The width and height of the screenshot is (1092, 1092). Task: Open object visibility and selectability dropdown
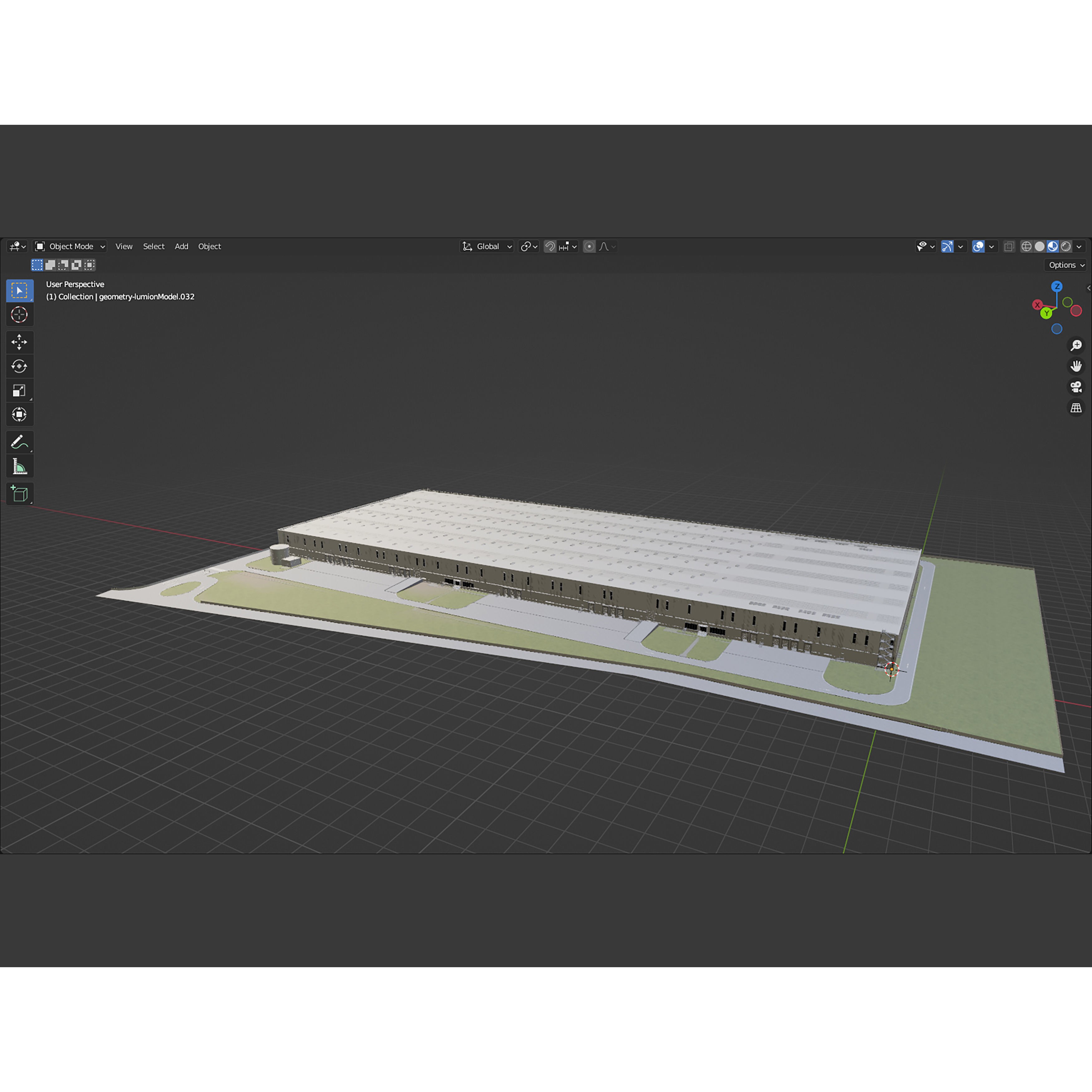pyautogui.click(x=926, y=246)
